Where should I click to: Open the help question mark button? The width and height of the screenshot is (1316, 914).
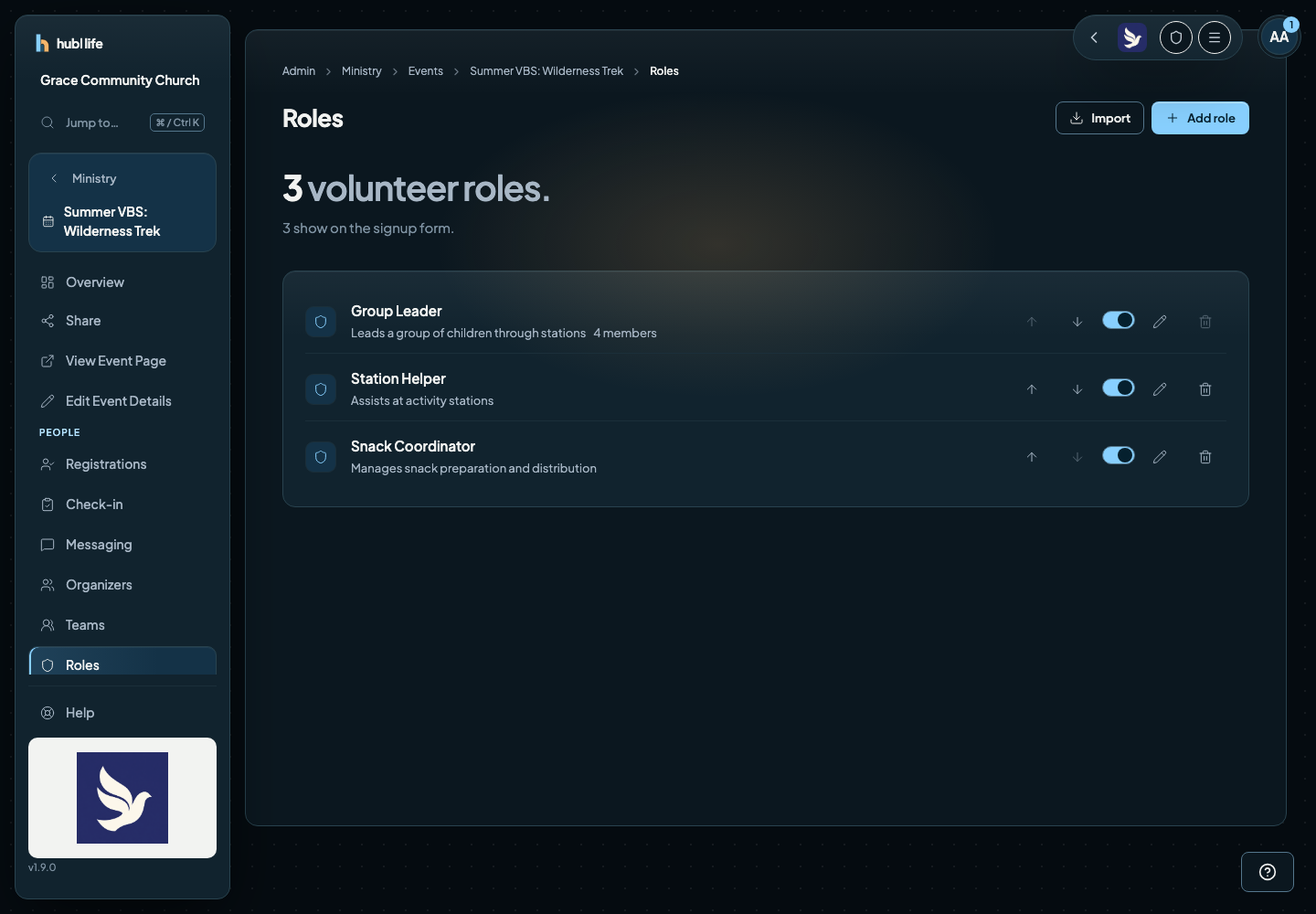point(1268,872)
